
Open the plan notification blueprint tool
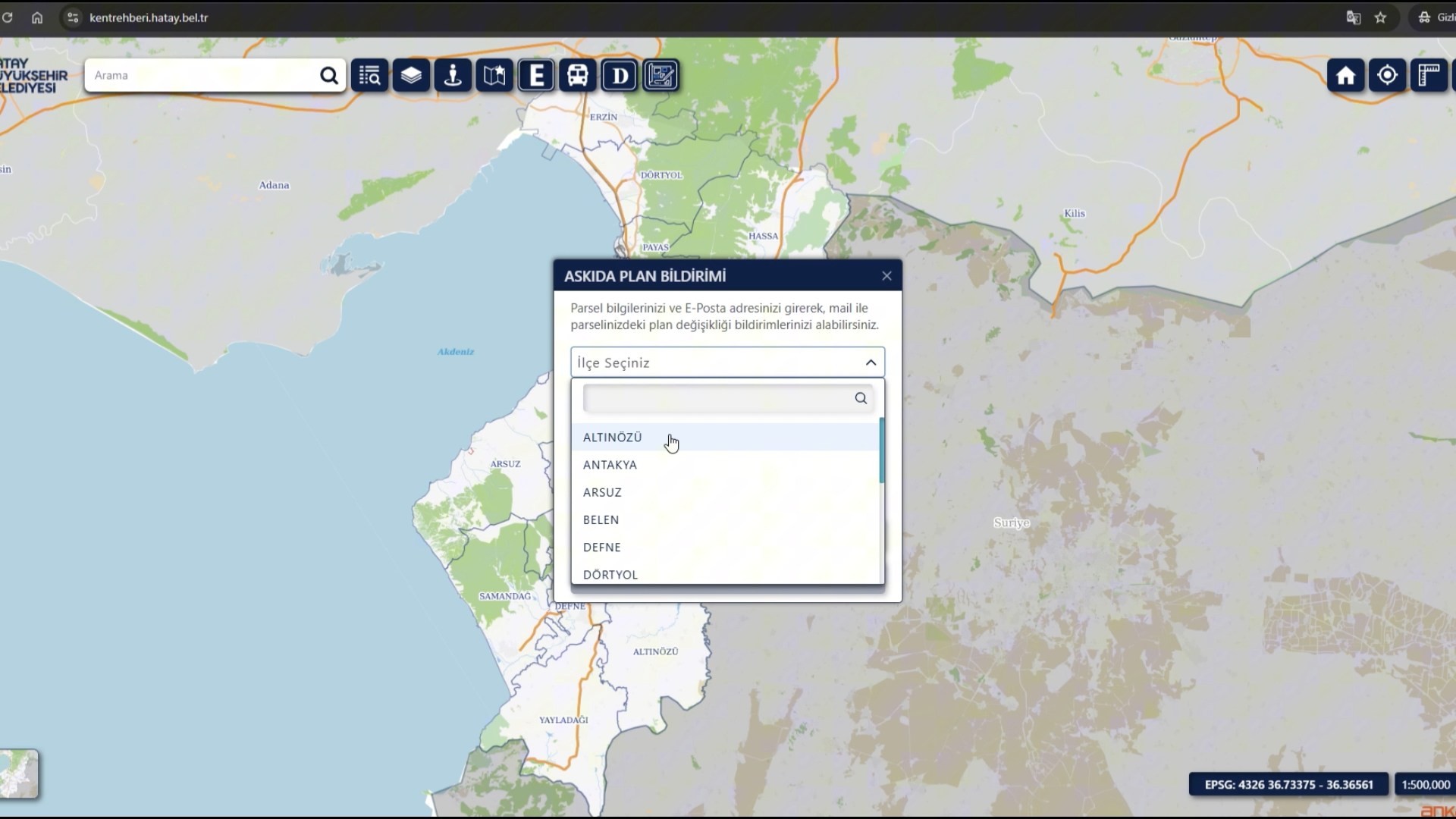click(661, 76)
